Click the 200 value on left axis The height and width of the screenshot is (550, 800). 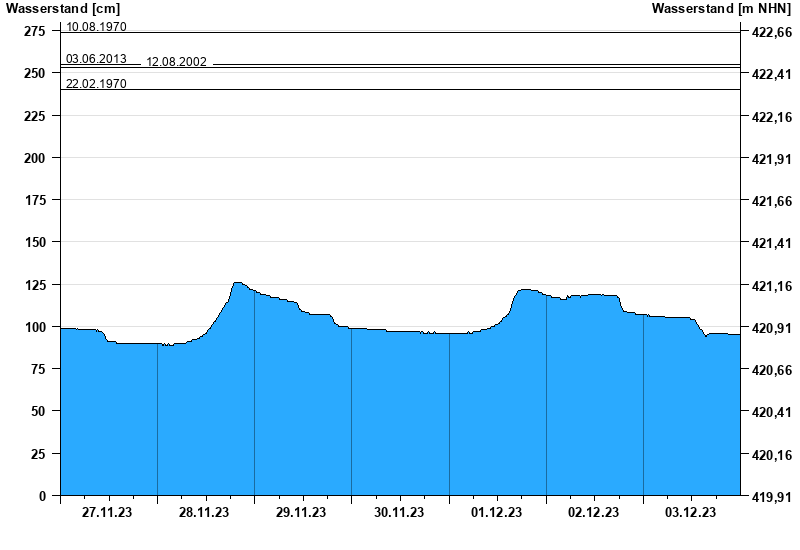click(x=34, y=158)
